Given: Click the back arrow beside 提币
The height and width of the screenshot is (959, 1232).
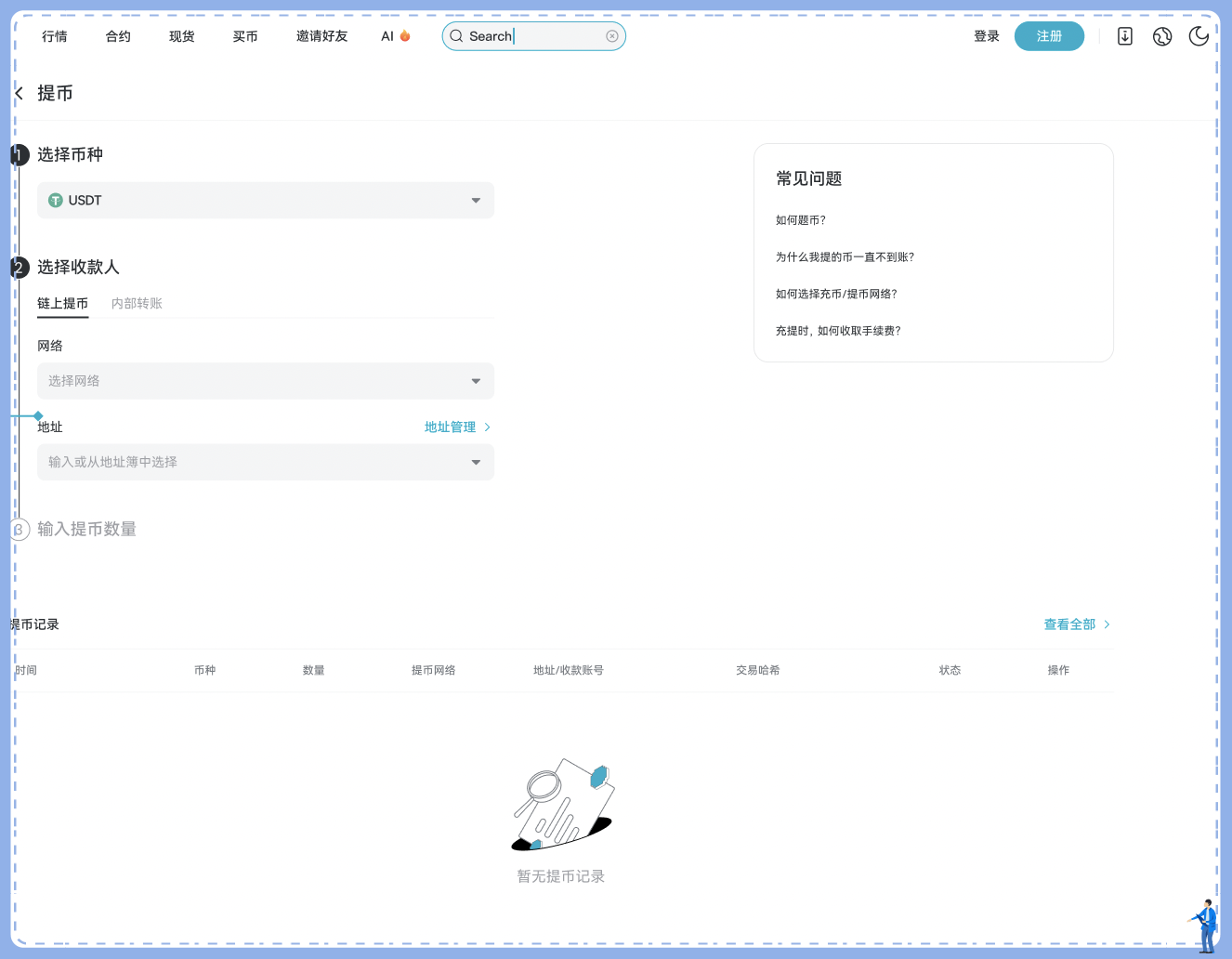Looking at the screenshot, I should (x=20, y=93).
